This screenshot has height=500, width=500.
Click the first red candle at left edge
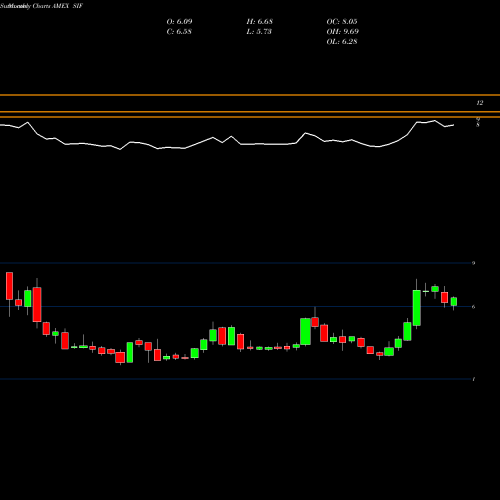pyautogui.click(x=9, y=286)
